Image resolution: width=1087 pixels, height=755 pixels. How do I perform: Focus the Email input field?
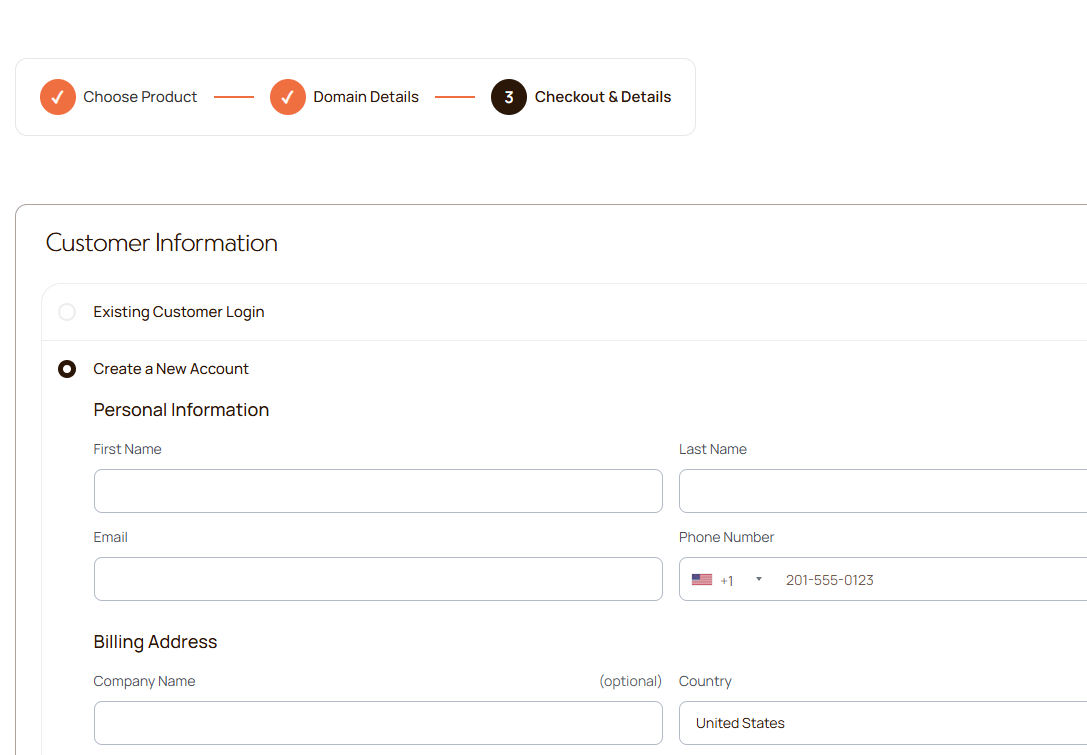[379, 579]
